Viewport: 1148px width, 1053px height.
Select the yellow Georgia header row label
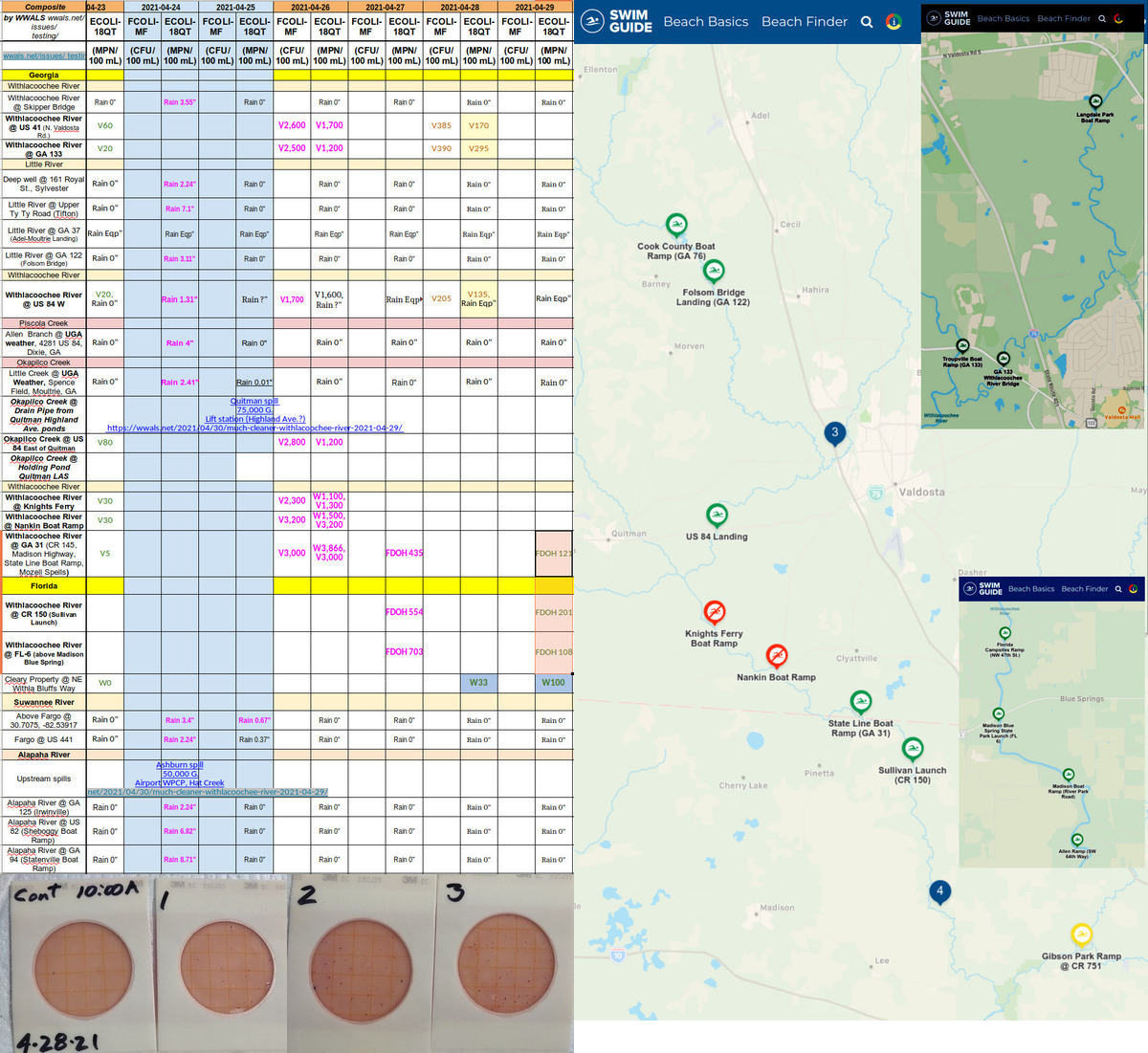[x=44, y=75]
